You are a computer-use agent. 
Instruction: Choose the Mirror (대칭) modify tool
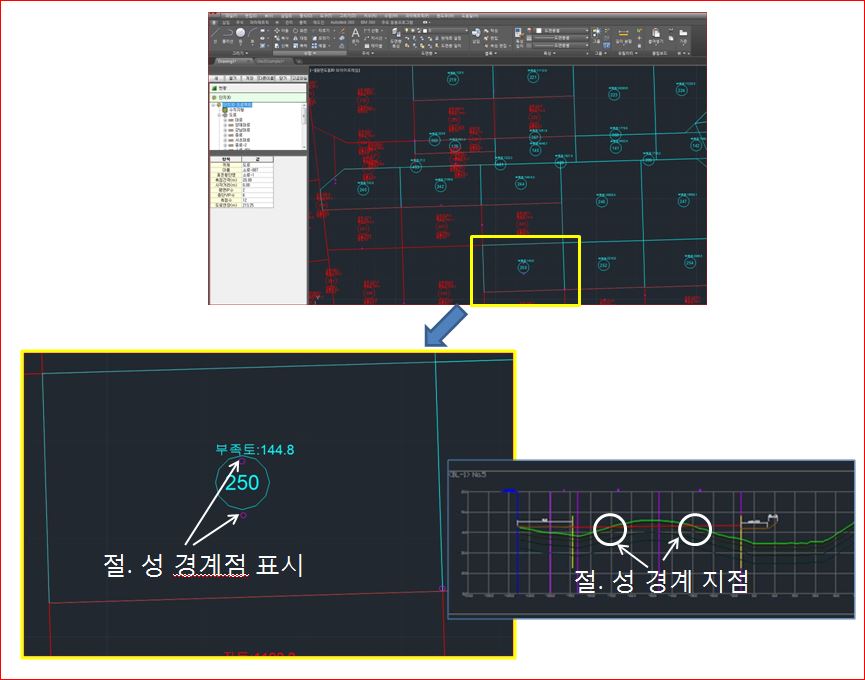[300, 38]
